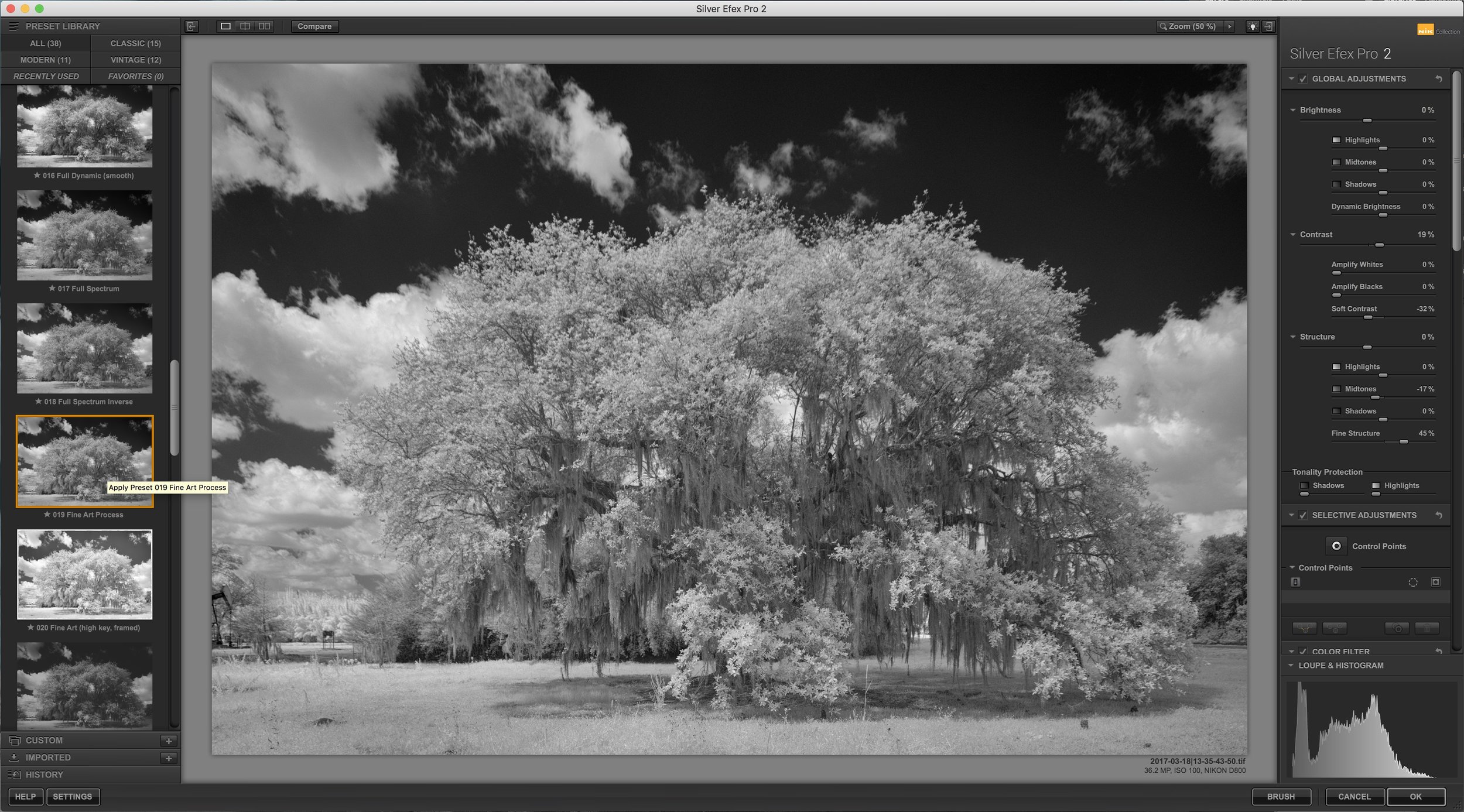
Task: Reset Selective Adjustments with undo arrow
Action: point(1439,515)
